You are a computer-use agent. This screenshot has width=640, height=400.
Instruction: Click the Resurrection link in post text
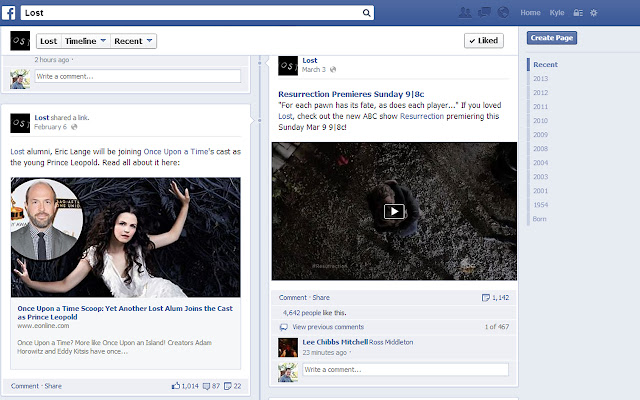[x=422, y=116]
